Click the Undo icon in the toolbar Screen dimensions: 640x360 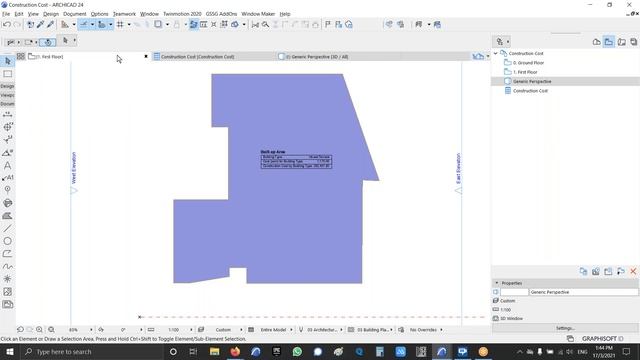[x=7, y=24]
